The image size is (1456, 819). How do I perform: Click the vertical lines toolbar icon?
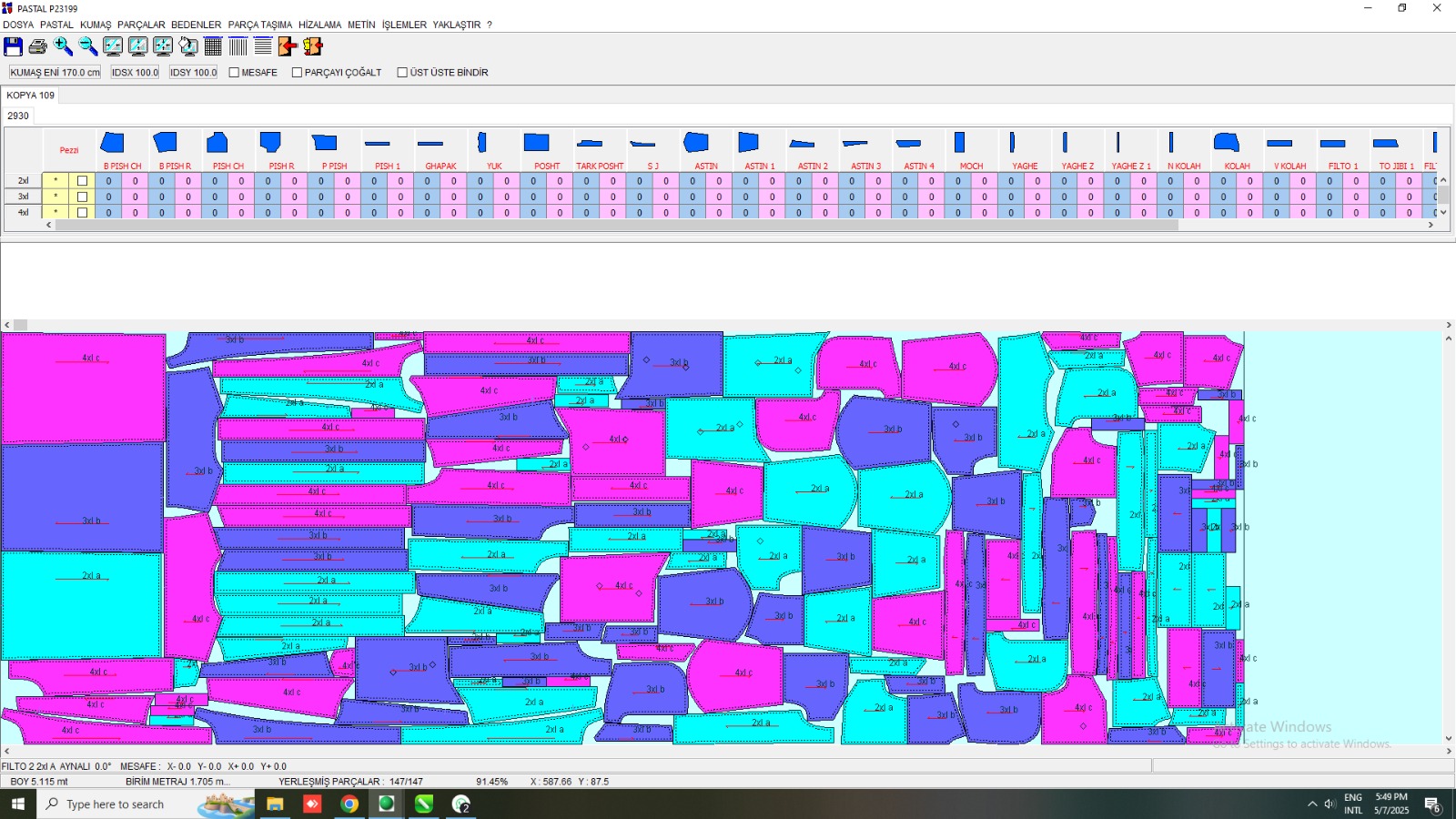(238, 46)
